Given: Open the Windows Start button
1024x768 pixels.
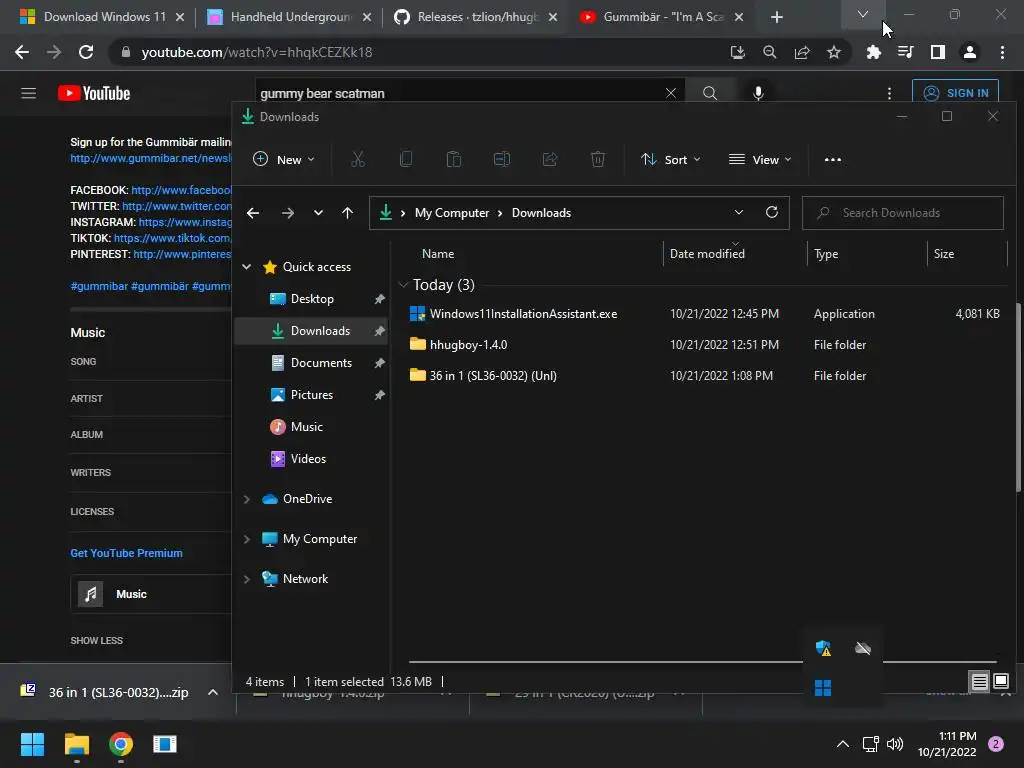Looking at the screenshot, I should tap(32, 744).
